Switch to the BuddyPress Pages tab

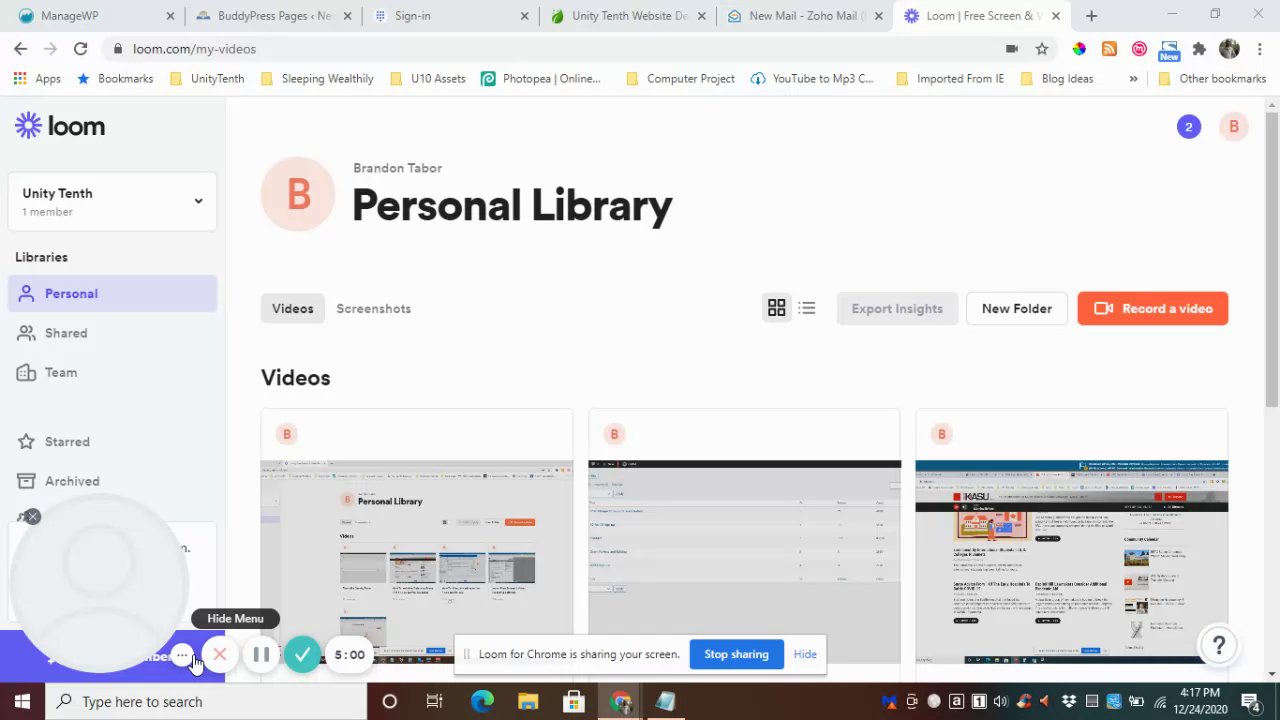coord(272,16)
